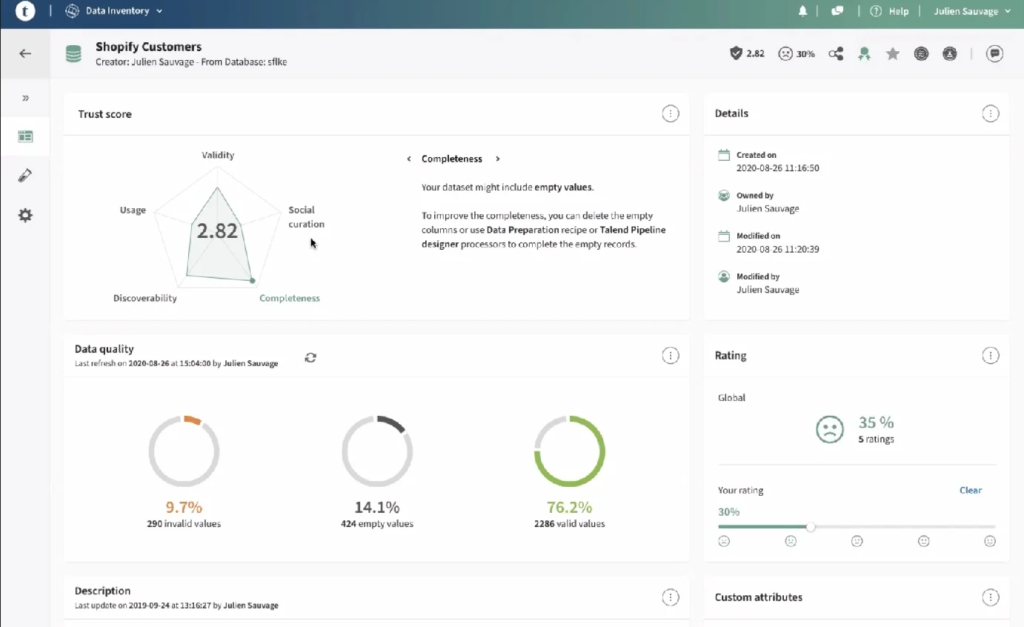Click the rating slider handle
Screen dimensions: 1024x627
(810, 526)
